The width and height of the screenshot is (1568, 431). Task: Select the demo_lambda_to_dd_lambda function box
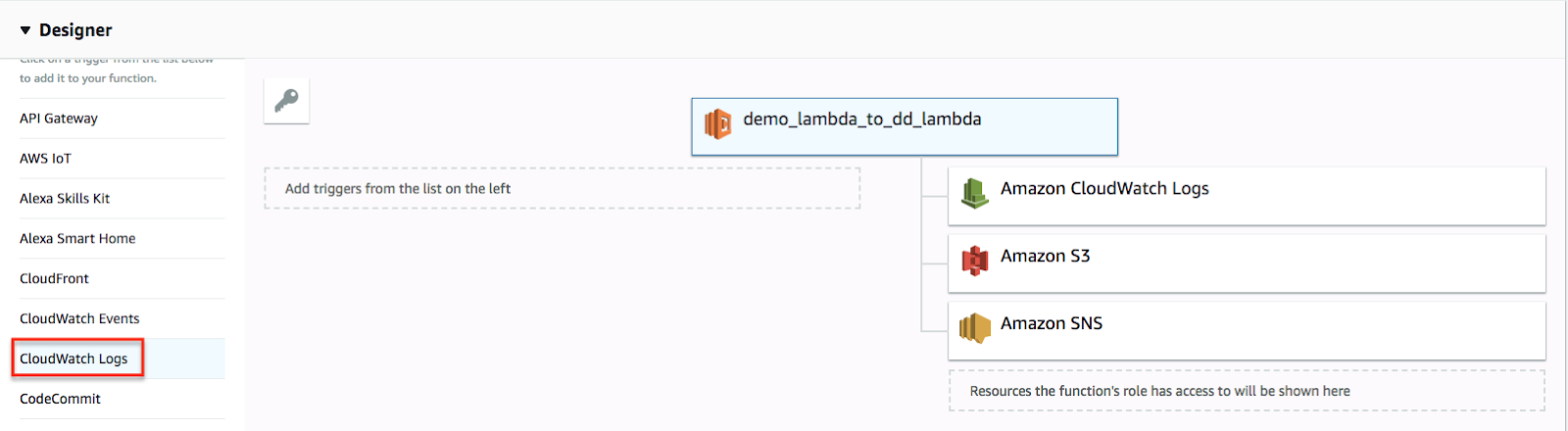904,126
